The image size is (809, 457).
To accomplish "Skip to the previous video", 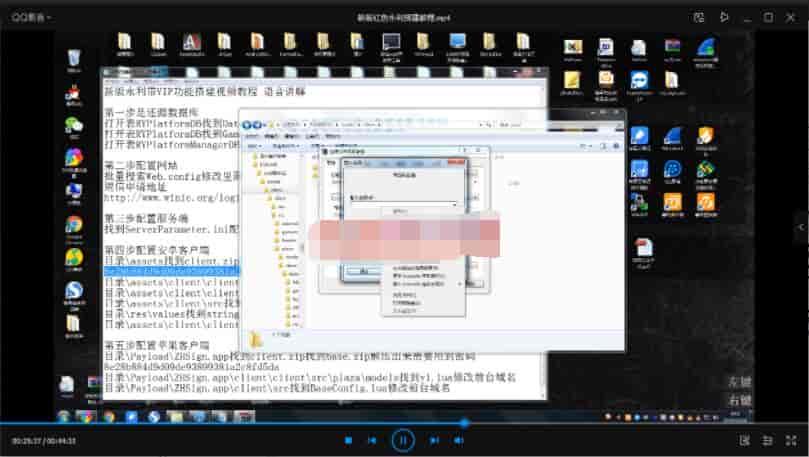I will pos(372,440).
